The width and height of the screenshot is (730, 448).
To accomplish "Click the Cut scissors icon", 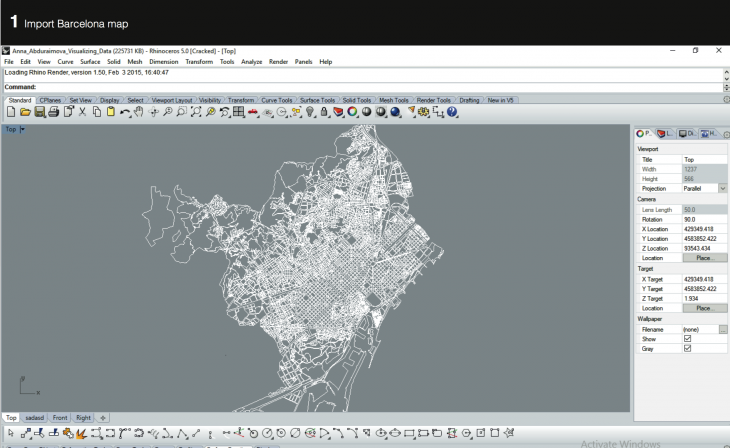I will pos(82,112).
